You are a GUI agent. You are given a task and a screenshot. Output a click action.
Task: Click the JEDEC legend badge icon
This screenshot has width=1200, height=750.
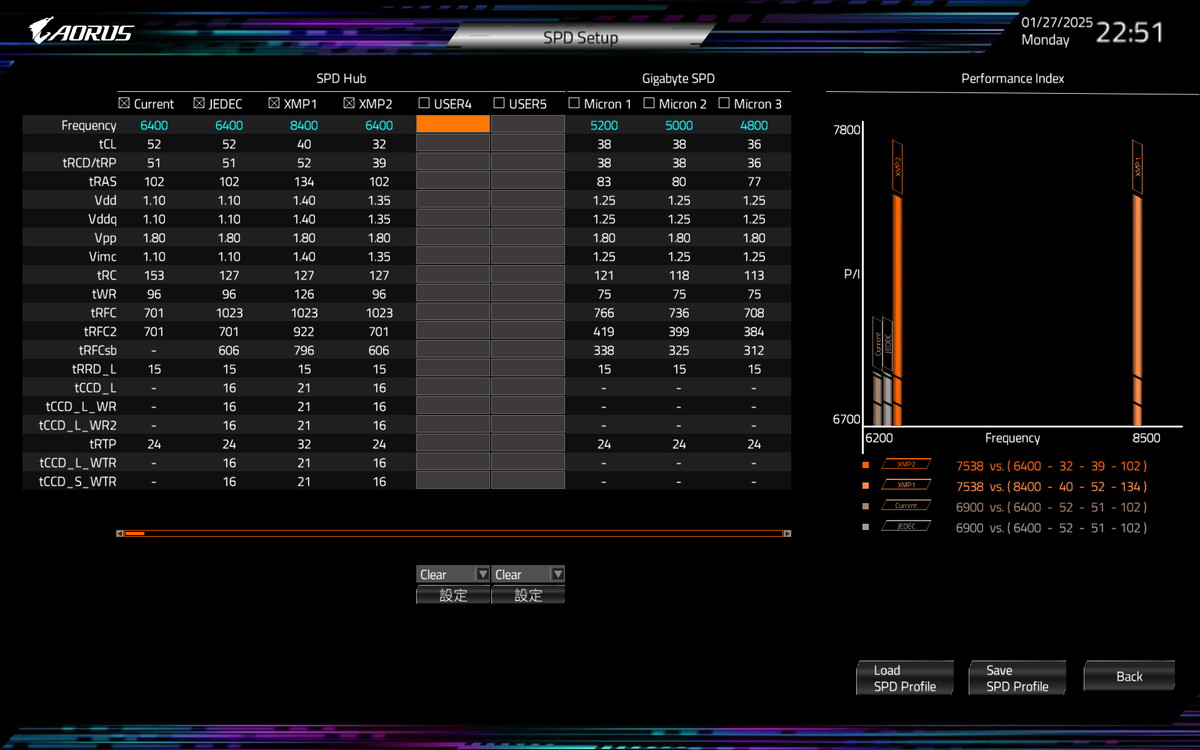(906, 526)
